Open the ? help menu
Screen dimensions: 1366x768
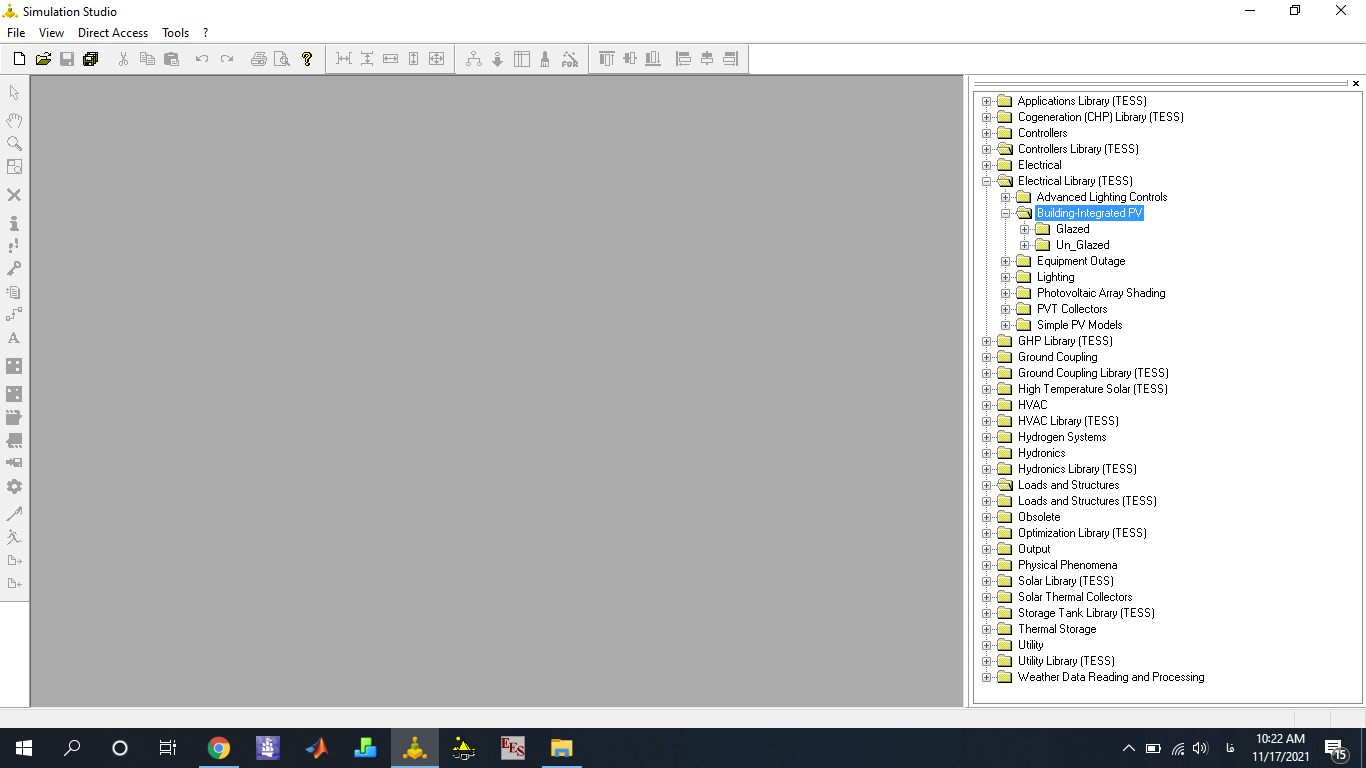[205, 33]
